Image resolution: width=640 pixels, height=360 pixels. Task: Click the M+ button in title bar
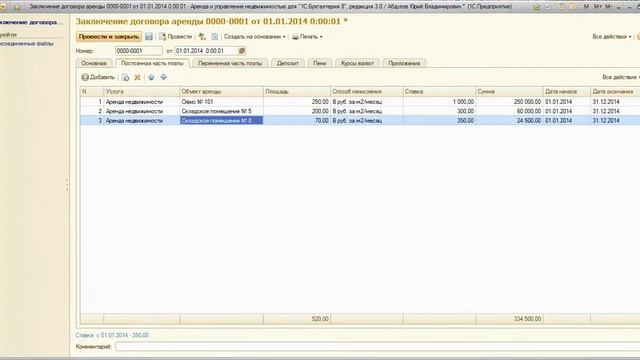pyautogui.click(x=598, y=7)
